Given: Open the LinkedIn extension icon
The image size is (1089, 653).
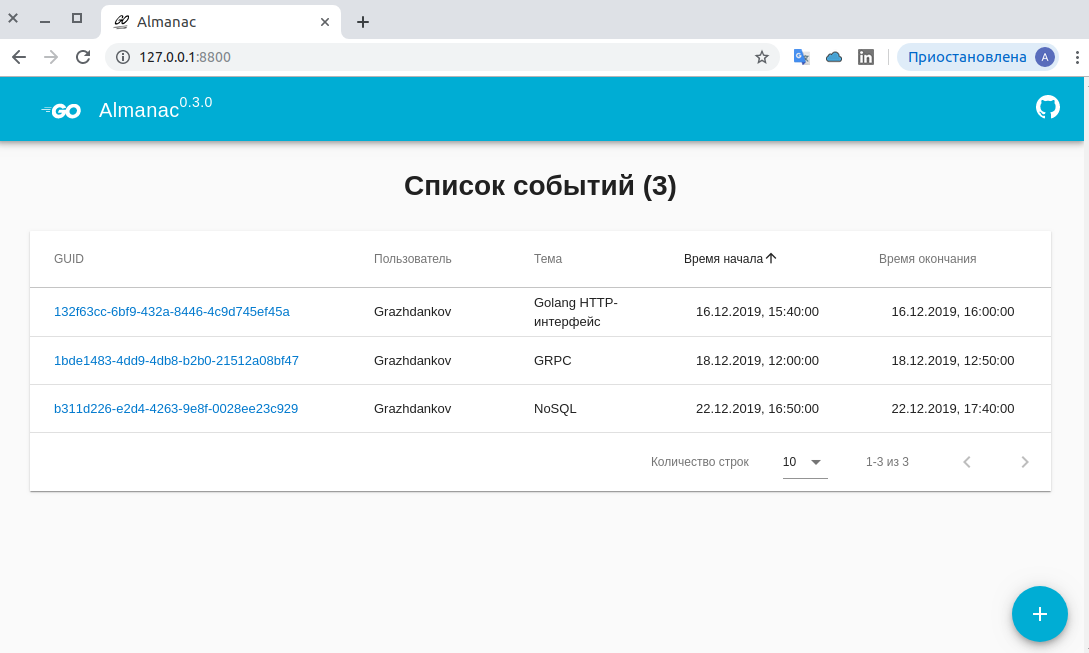Looking at the screenshot, I should pos(866,57).
